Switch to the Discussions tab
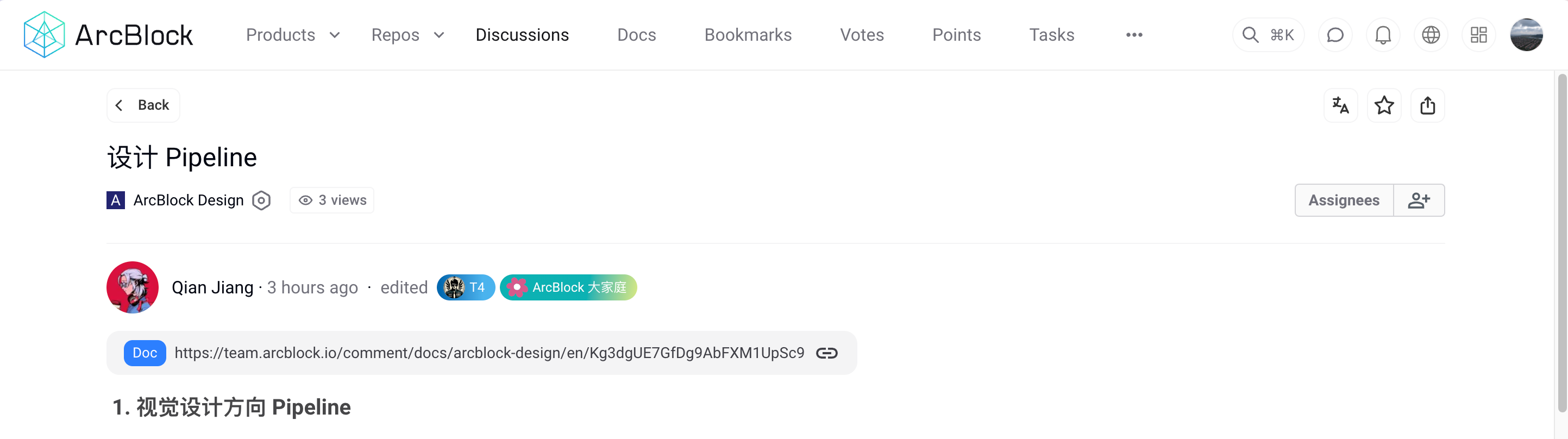This screenshot has height=439, width=1568. tap(522, 35)
